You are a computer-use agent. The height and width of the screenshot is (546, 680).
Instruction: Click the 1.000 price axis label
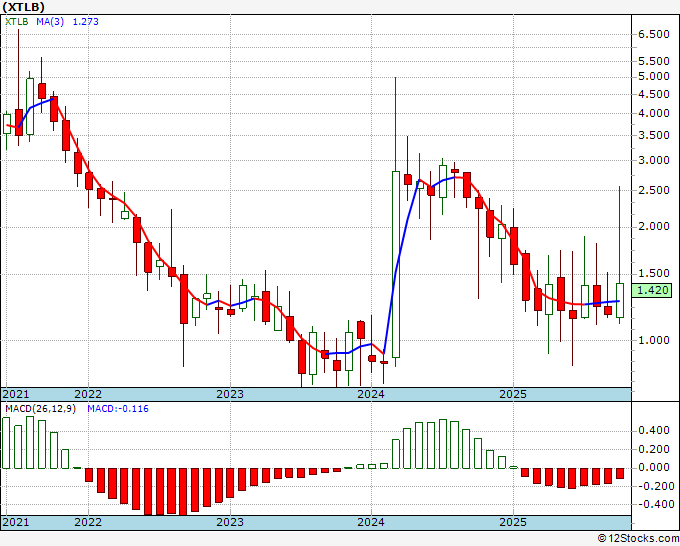[654, 341]
